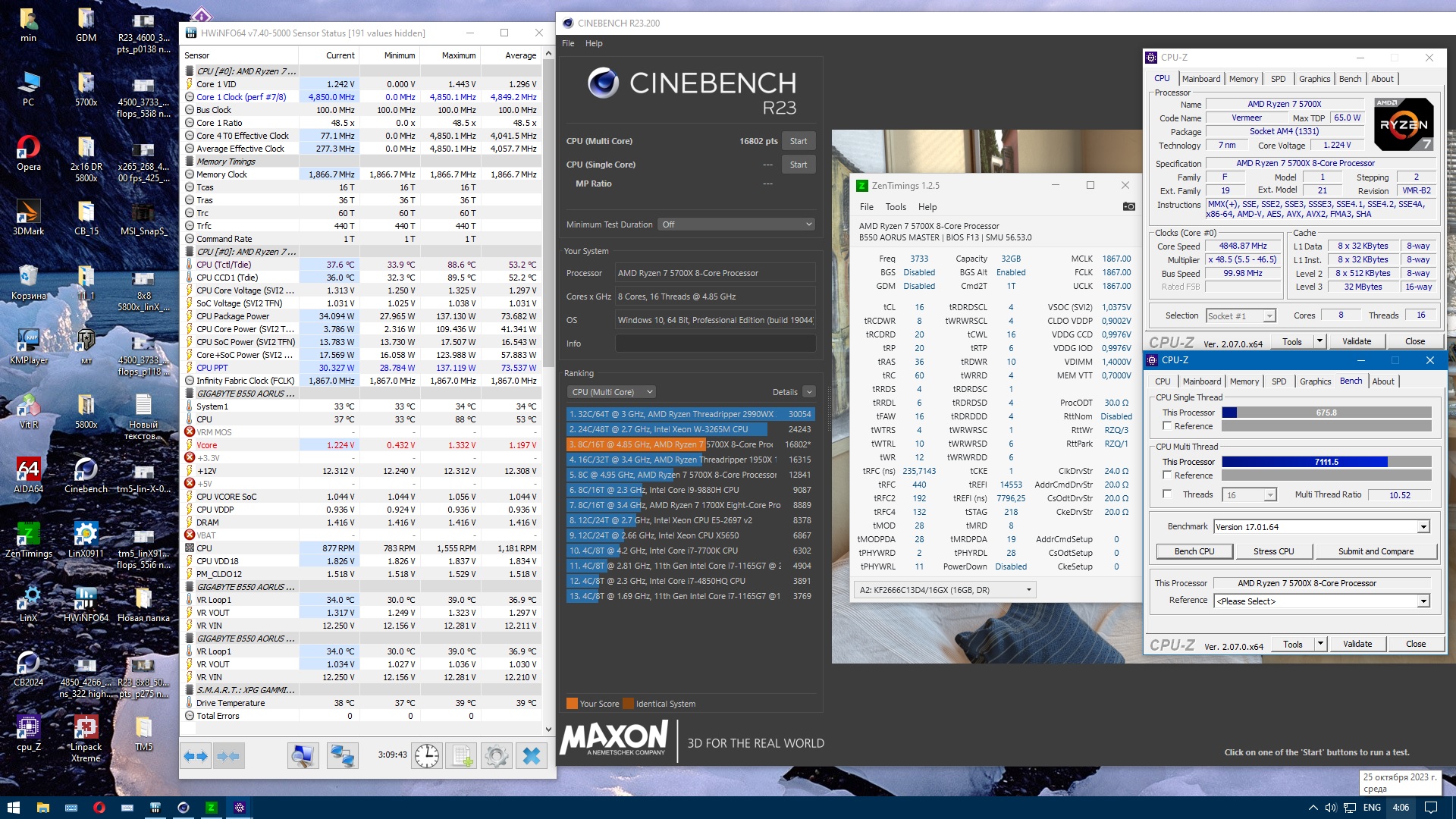Click the Multi Thread This Processor 7111.5 bar

(x=1326, y=462)
